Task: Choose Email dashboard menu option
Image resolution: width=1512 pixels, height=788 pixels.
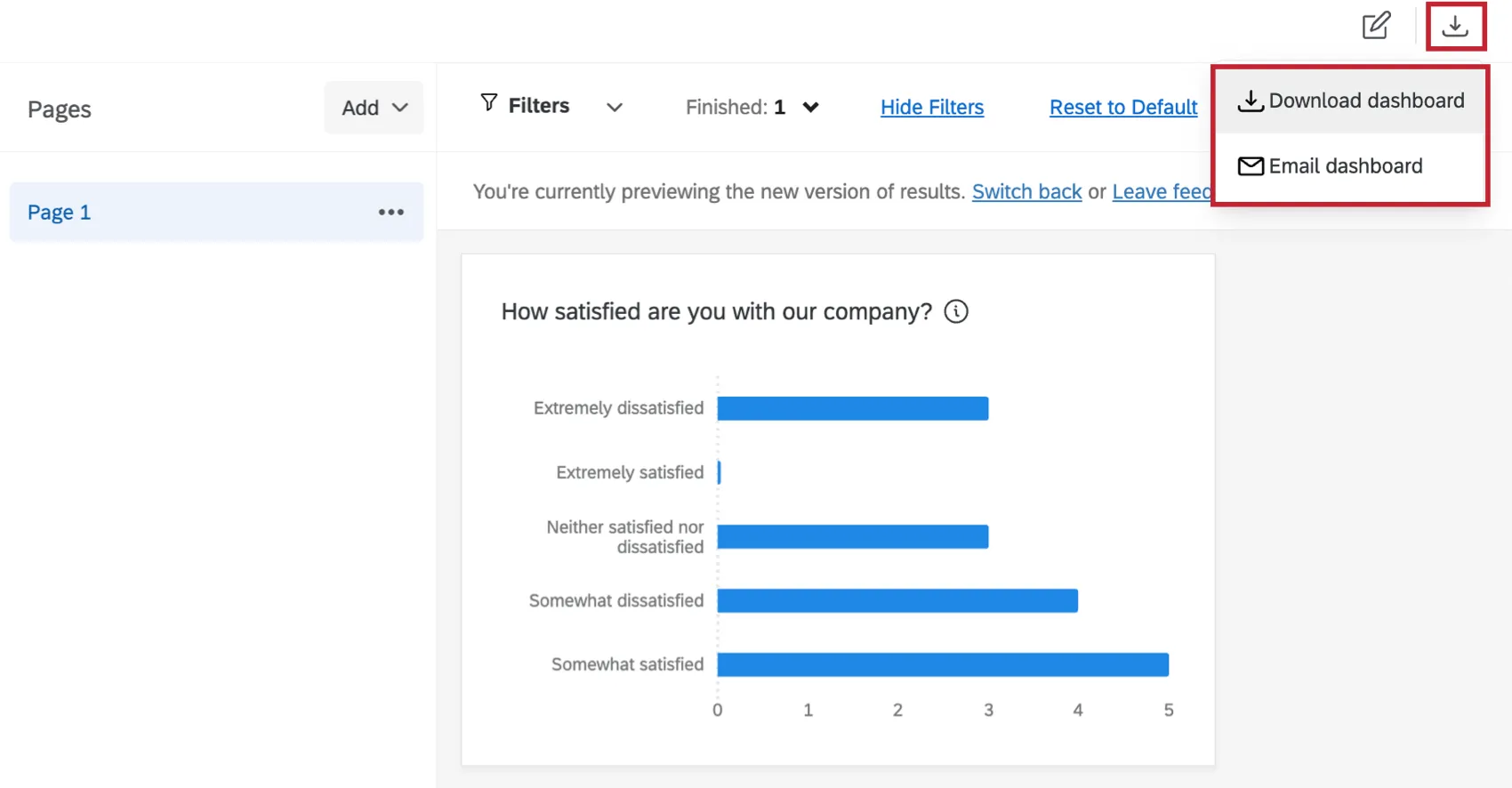Action: (x=1345, y=166)
